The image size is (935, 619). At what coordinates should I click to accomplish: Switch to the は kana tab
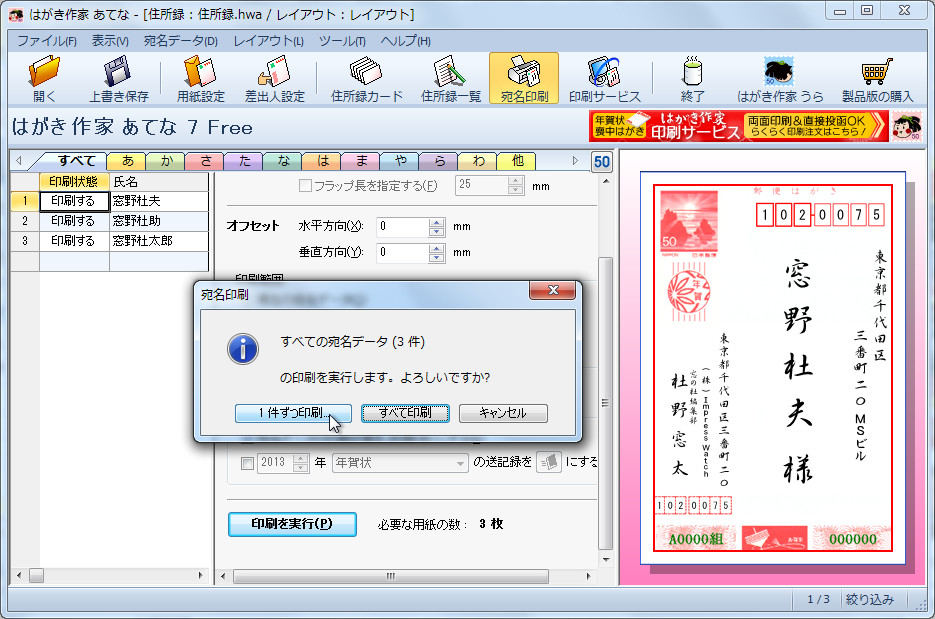pos(322,159)
